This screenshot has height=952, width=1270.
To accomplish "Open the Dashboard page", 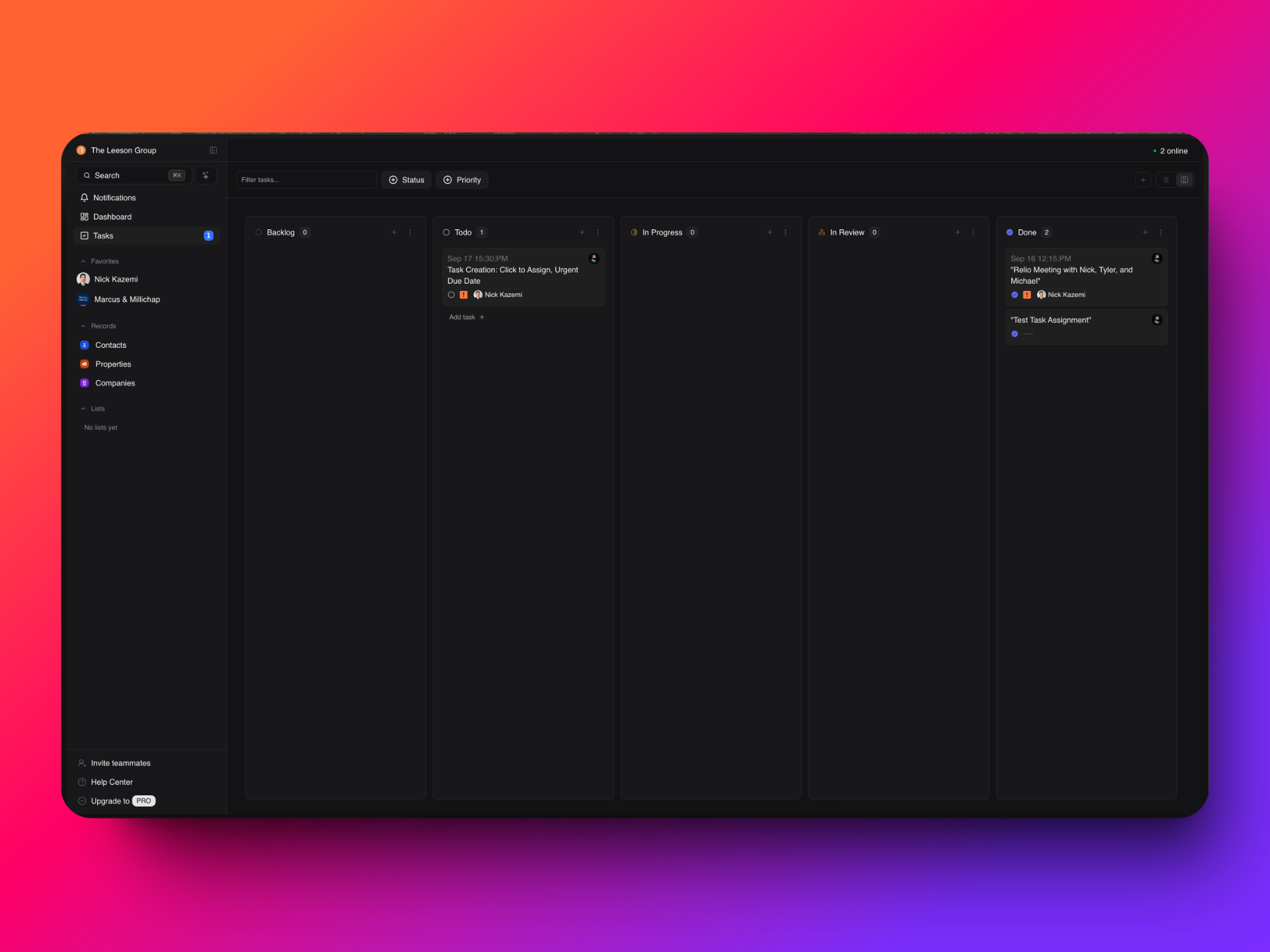I will 112,217.
